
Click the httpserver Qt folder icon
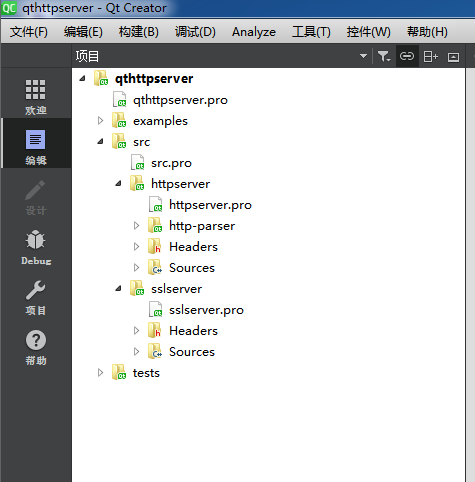[137, 183]
